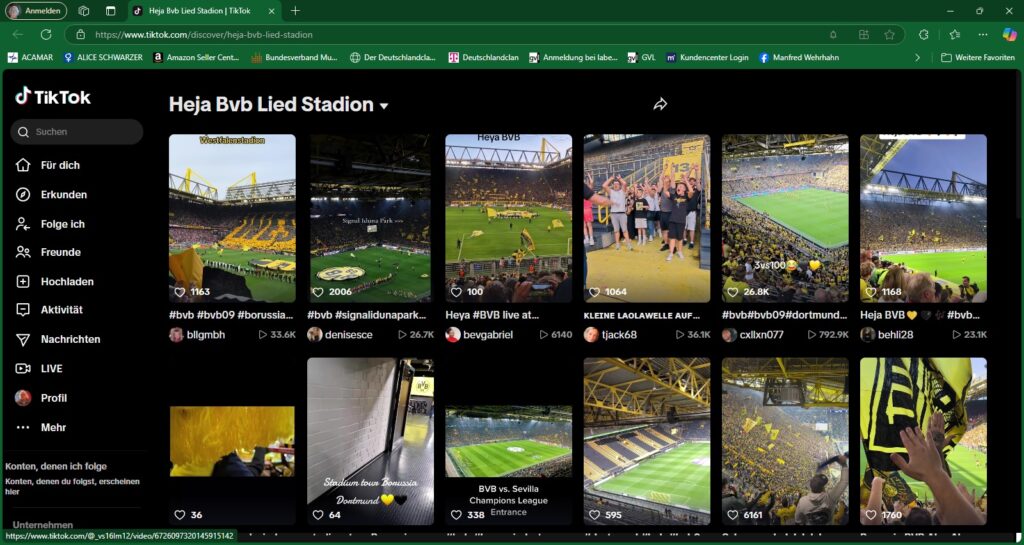This screenshot has height=545, width=1024.
Task: Open the tab actions menu icon
Action: pos(110,11)
